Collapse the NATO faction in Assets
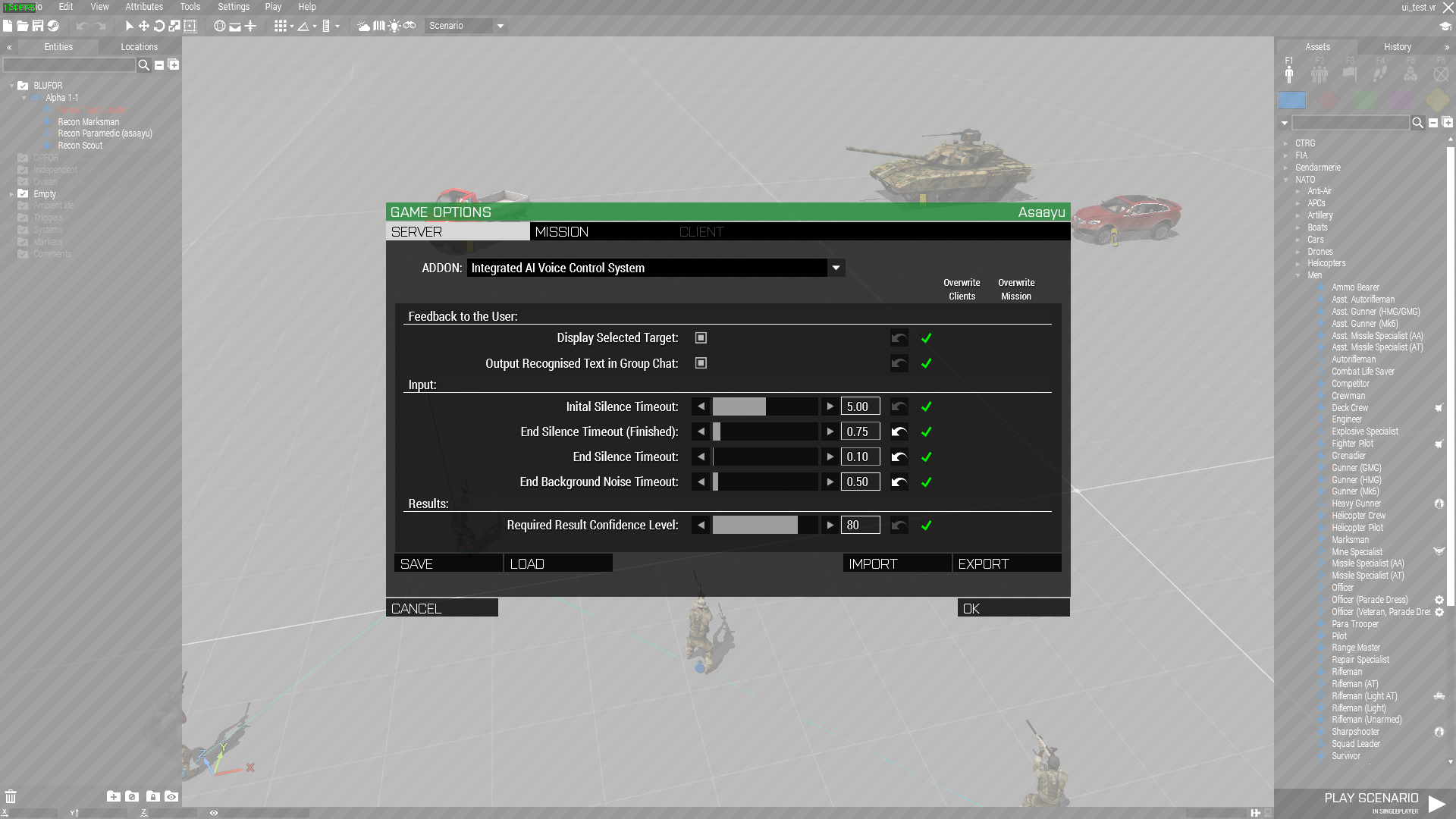The width and height of the screenshot is (1456, 819). pyautogui.click(x=1286, y=180)
